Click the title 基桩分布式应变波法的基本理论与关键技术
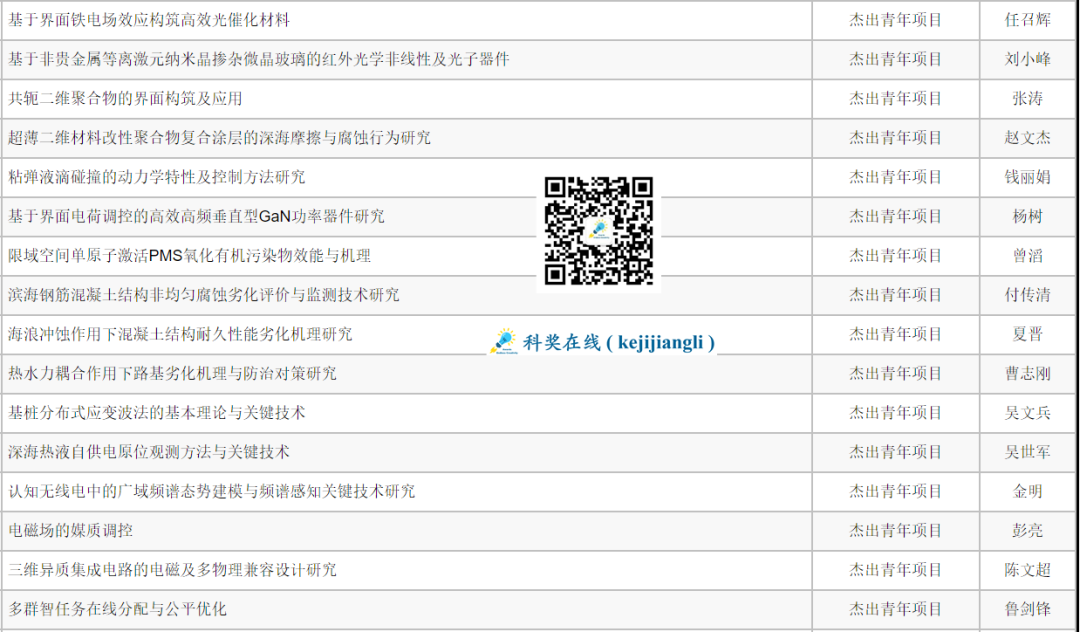Image resolution: width=1080 pixels, height=632 pixels. click(157, 412)
